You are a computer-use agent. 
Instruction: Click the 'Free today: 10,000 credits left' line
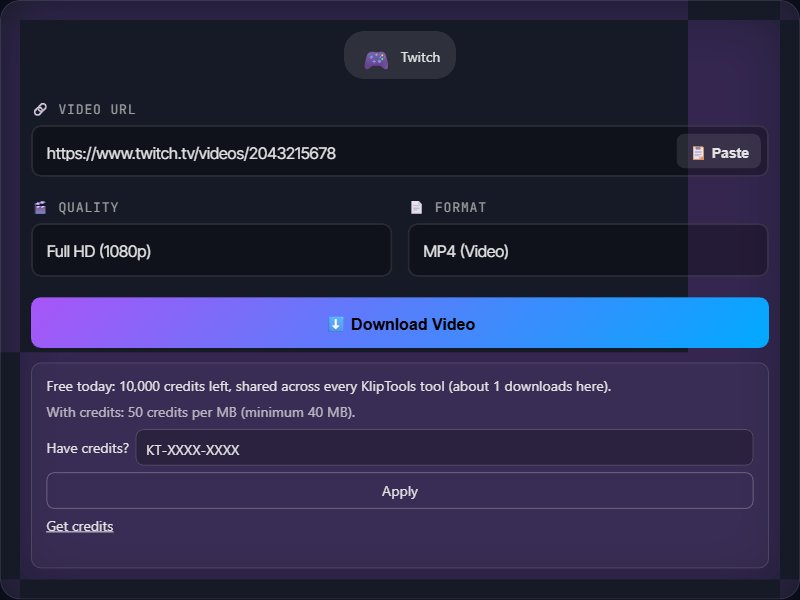tap(329, 386)
